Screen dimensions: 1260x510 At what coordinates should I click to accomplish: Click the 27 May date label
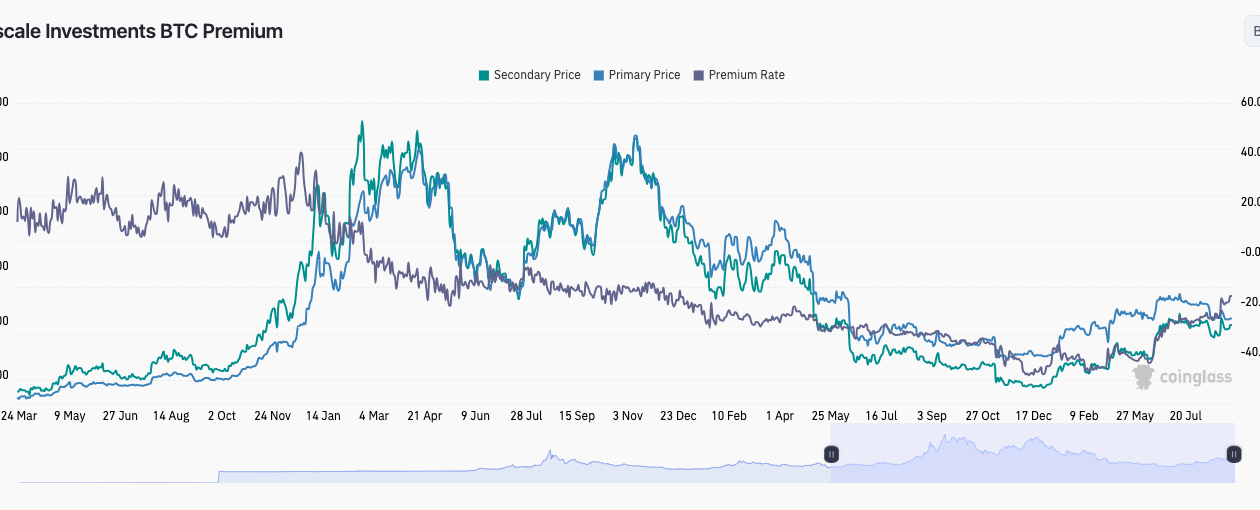(1134, 415)
